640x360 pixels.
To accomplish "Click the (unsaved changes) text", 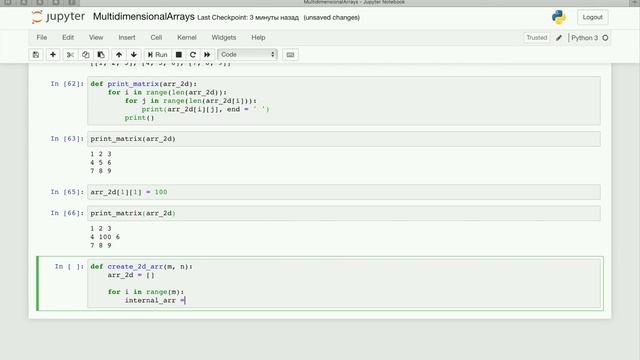I will (x=331, y=18).
